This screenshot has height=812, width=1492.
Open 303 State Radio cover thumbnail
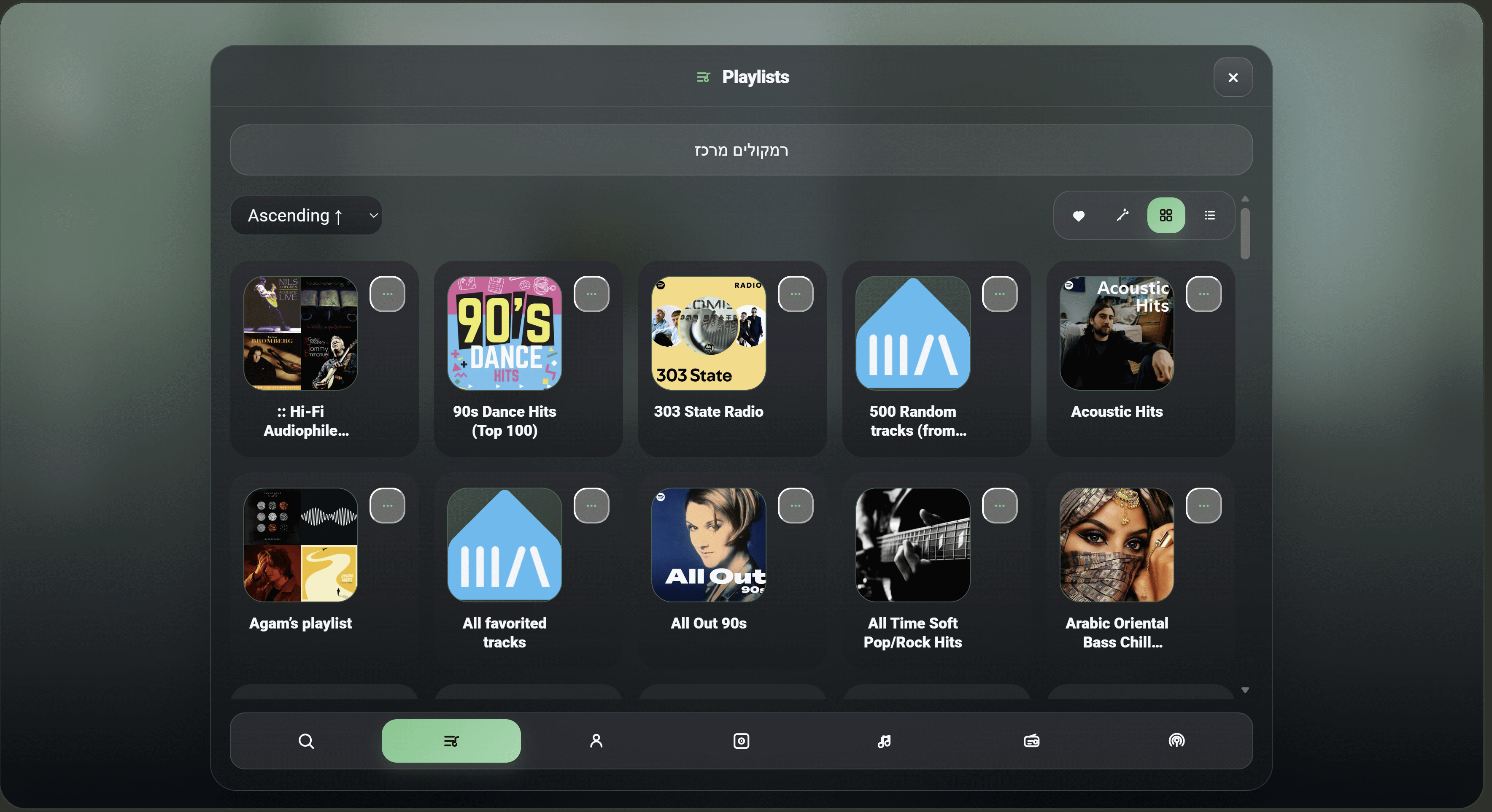coord(709,333)
